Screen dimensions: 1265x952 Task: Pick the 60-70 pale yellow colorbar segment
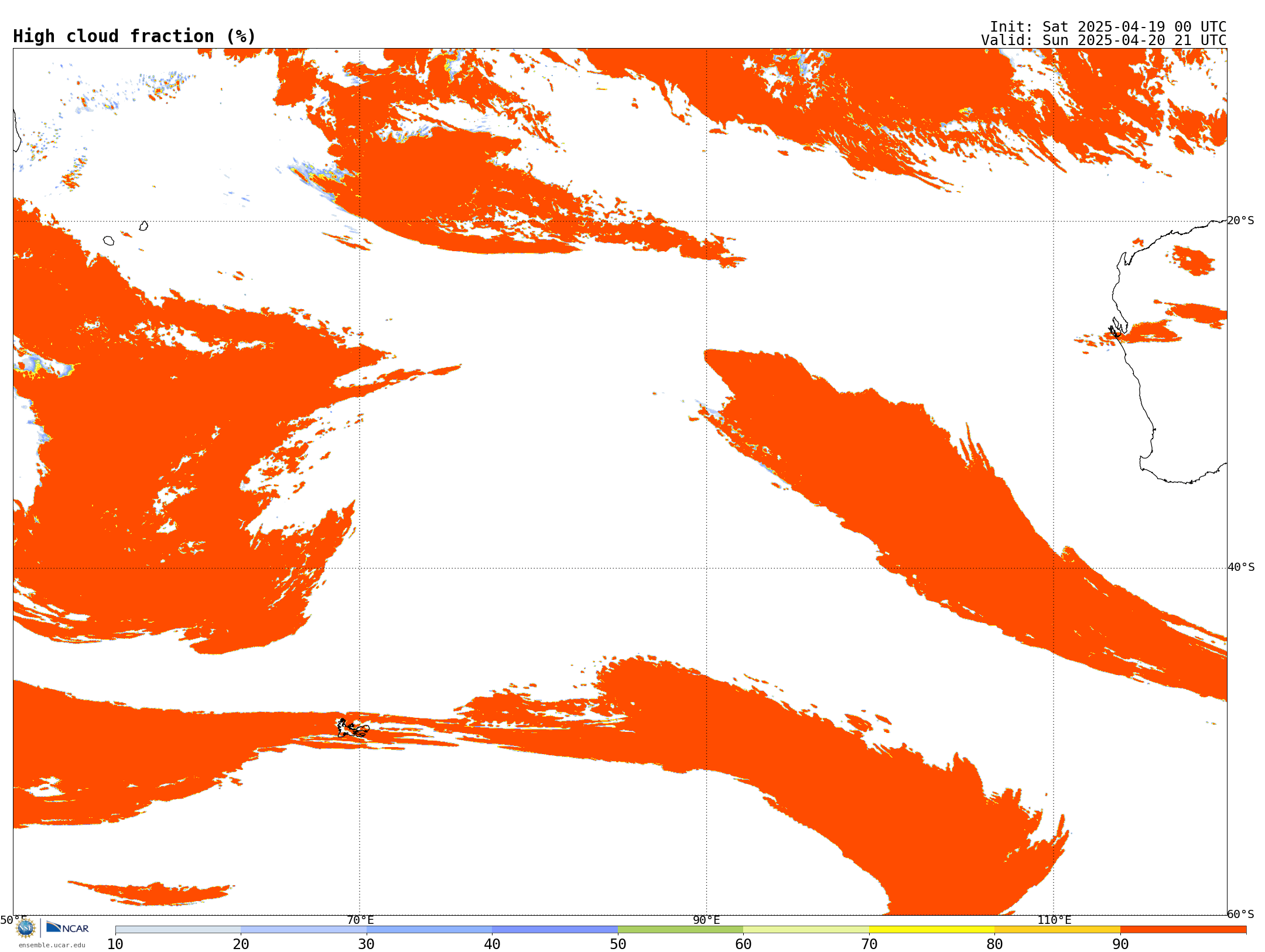click(x=806, y=930)
